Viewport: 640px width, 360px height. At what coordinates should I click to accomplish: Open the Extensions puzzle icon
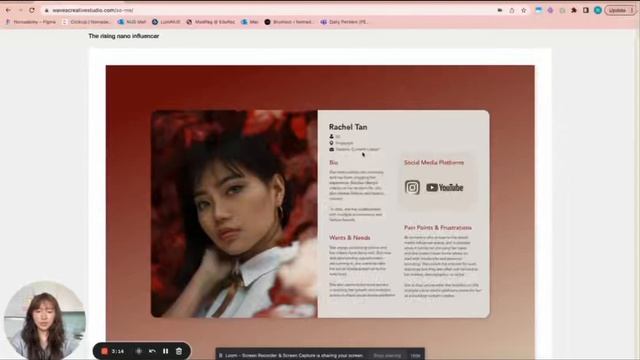[x=574, y=10]
